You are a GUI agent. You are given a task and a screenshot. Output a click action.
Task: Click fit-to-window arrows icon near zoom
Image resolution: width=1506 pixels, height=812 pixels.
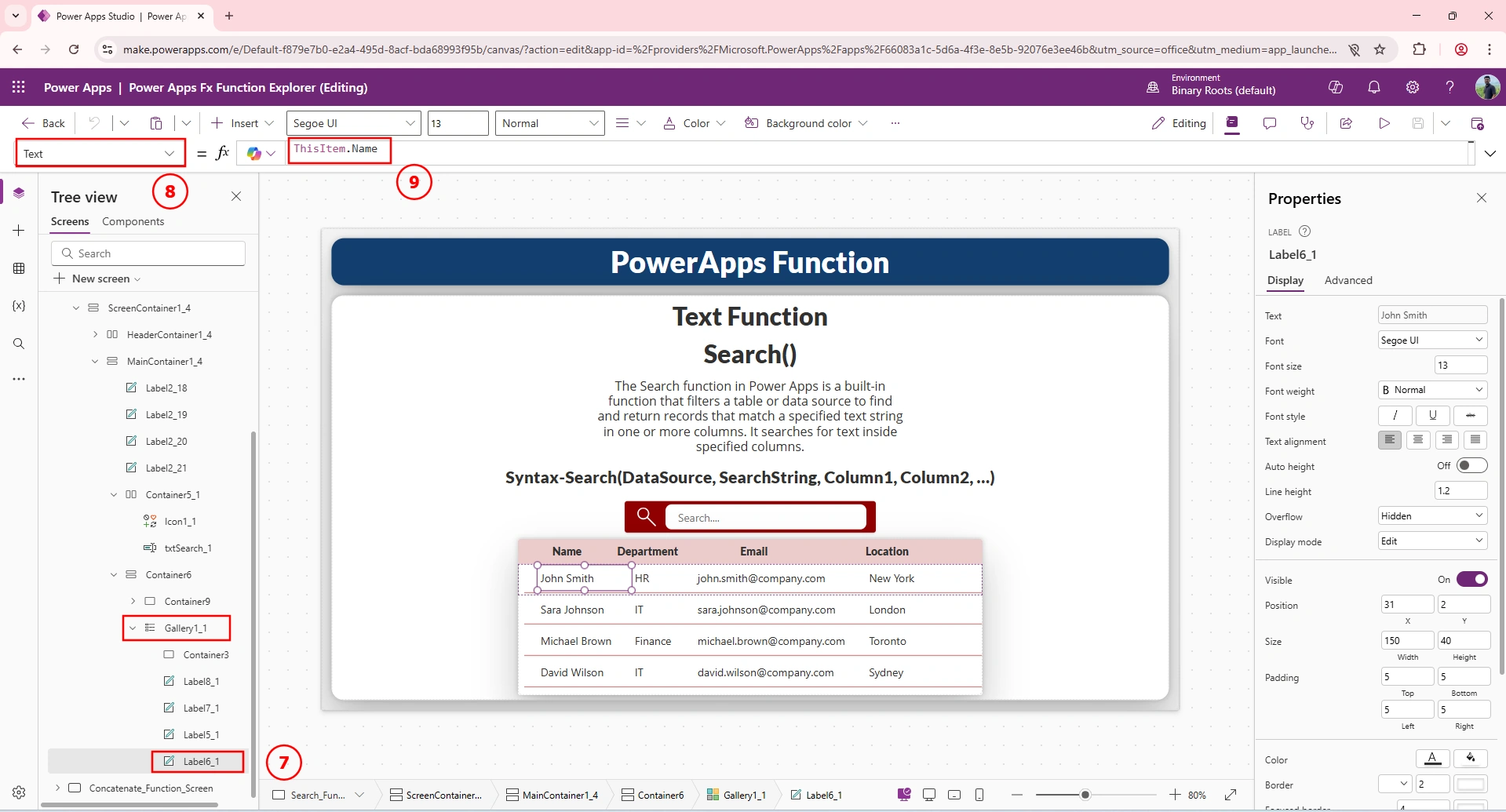click(x=1231, y=795)
